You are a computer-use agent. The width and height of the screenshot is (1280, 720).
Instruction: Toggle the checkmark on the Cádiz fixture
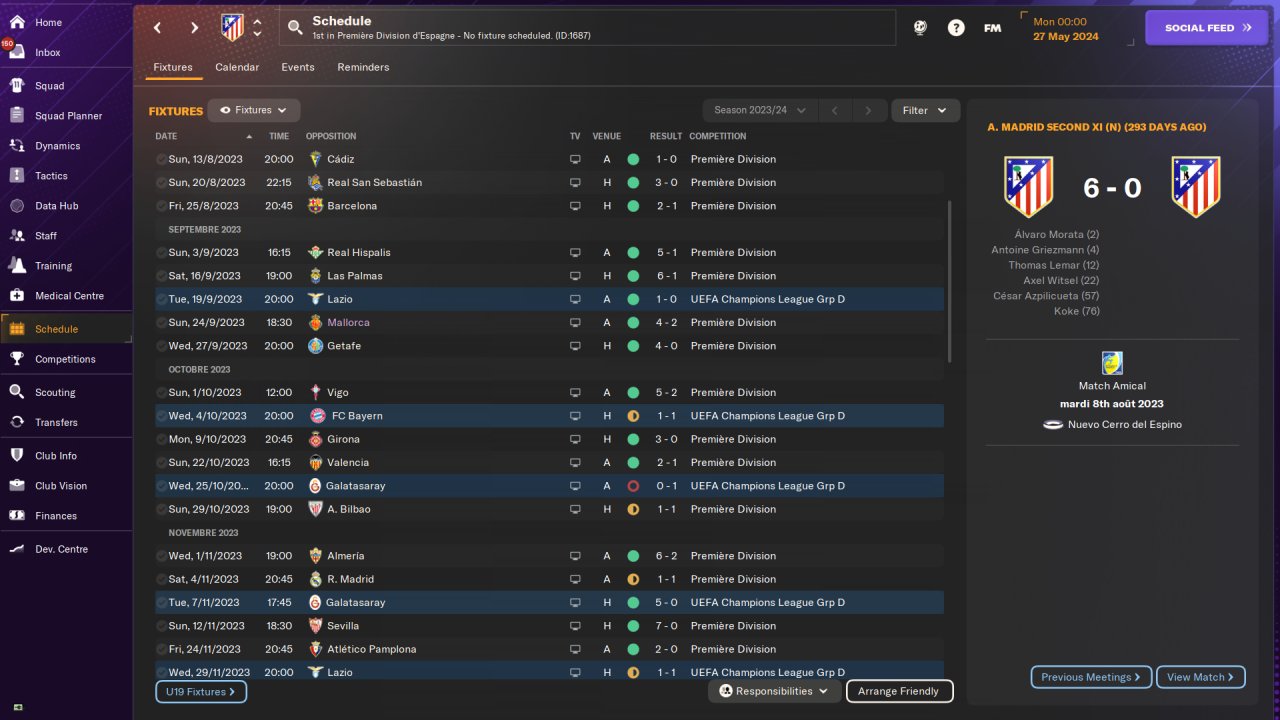point(161,159)
